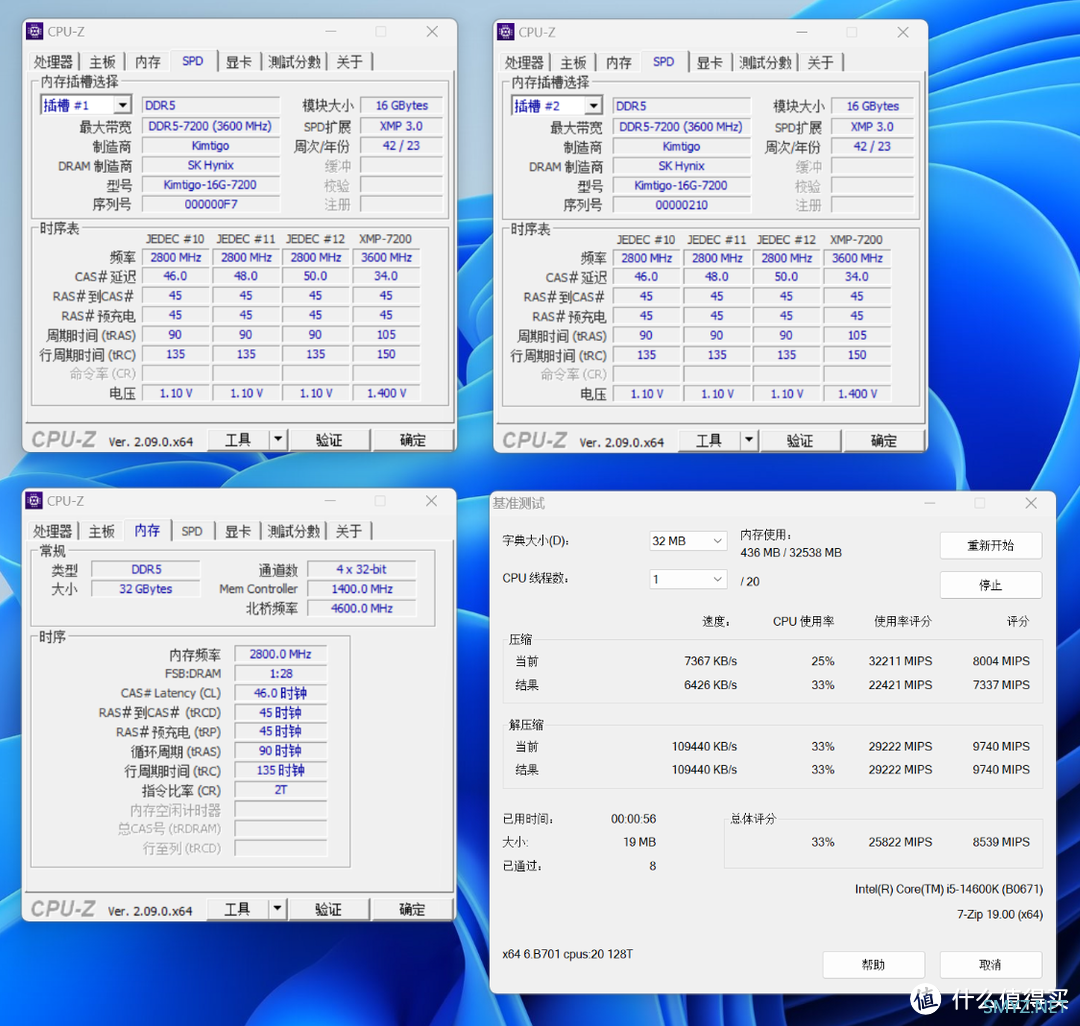Click 工具 button in slot #1 window
The width and height of the screenshot is (1080, 1026).
point(238,439)
